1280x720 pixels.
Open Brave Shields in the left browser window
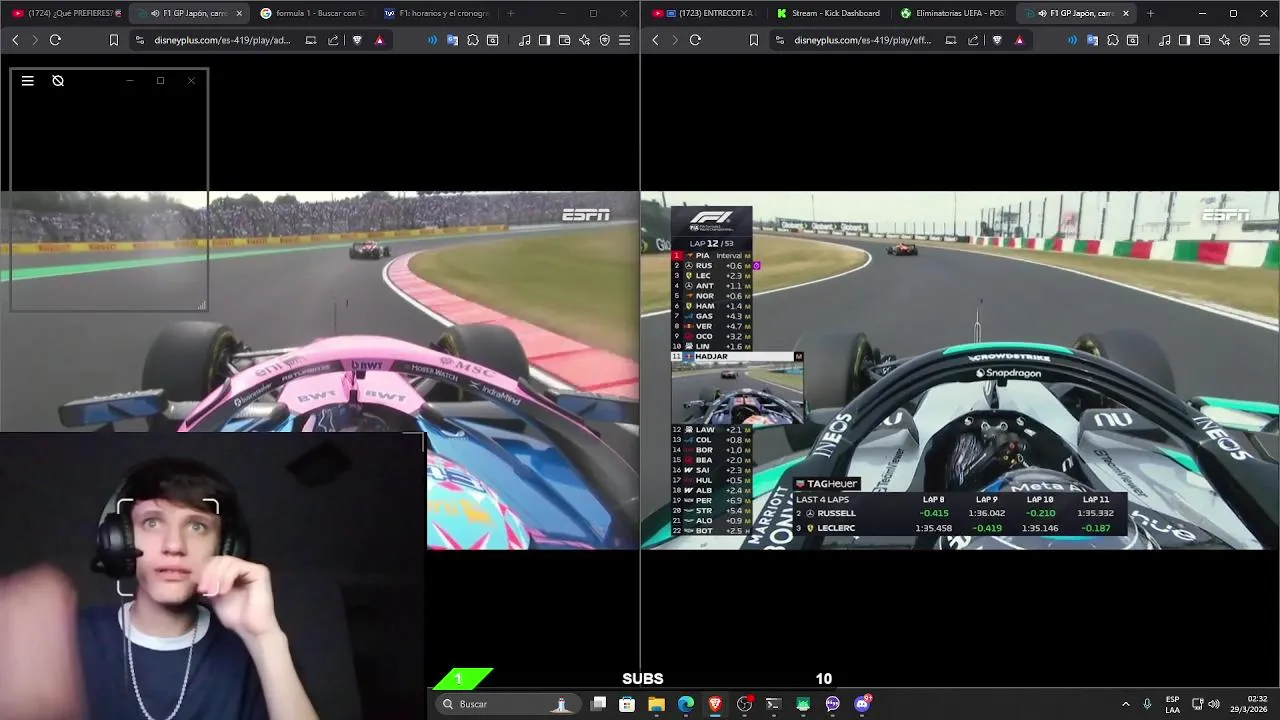(x=357, y=40)
